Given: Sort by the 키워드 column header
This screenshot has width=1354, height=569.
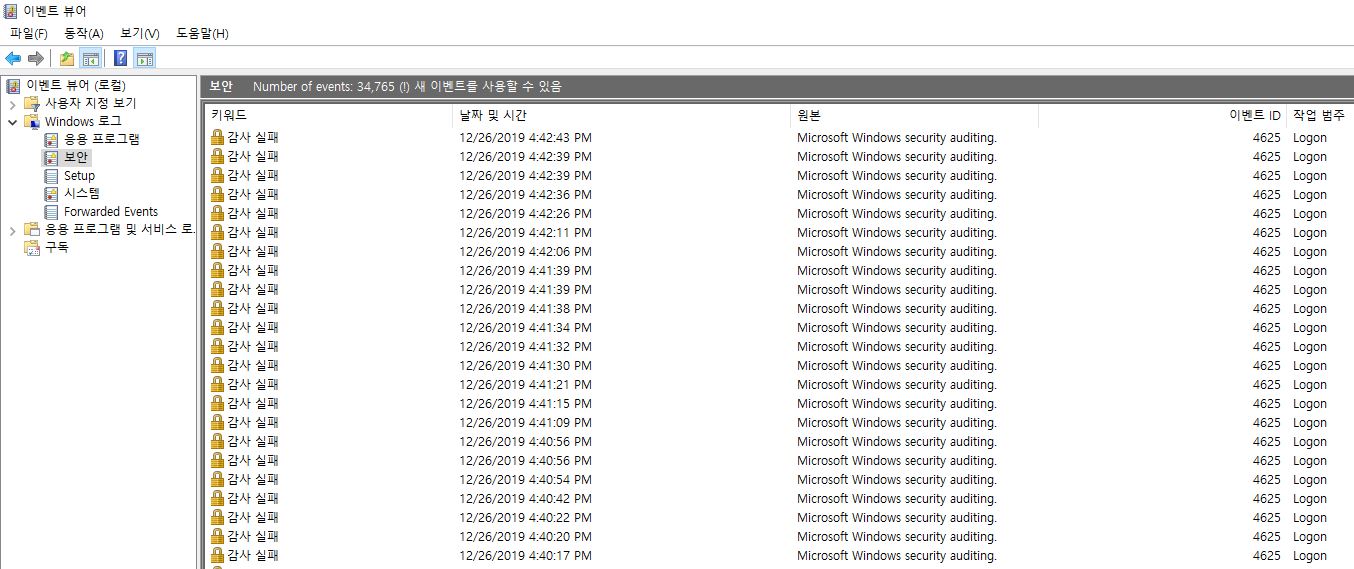Looking at the screenshot, I should tap(328, 115).
